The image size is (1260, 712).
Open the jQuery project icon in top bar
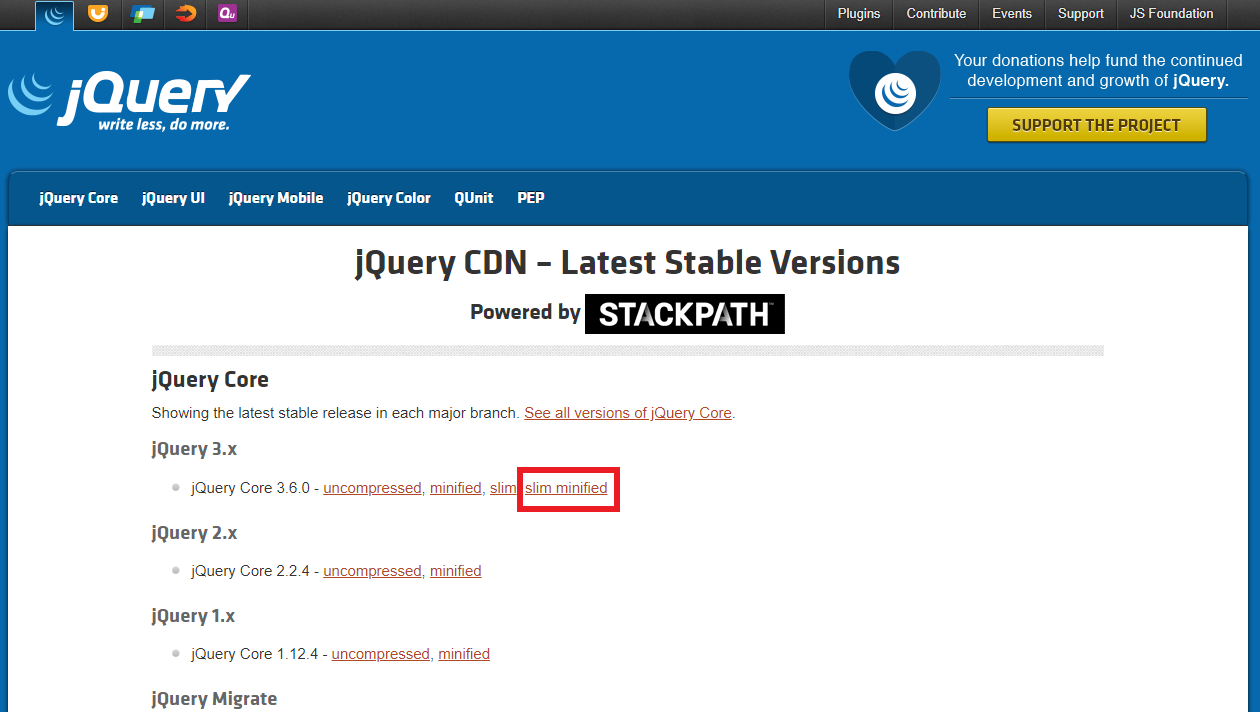[54, 14]
